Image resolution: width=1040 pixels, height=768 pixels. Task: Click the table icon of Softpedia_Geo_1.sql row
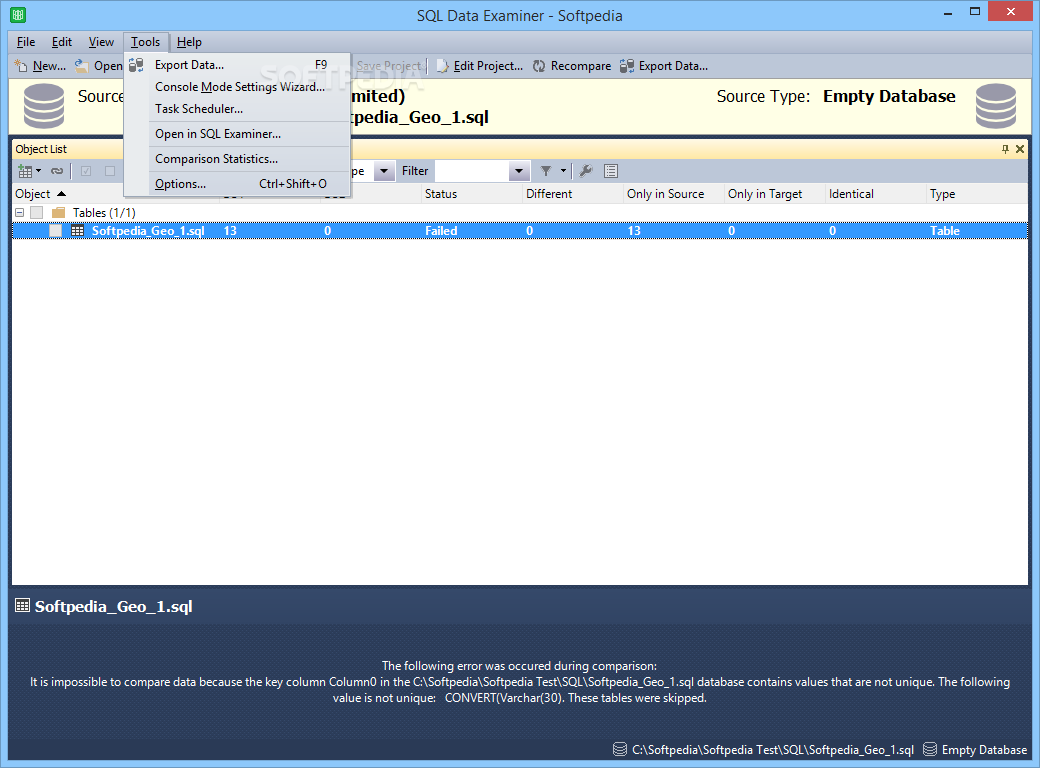[78, 231]
